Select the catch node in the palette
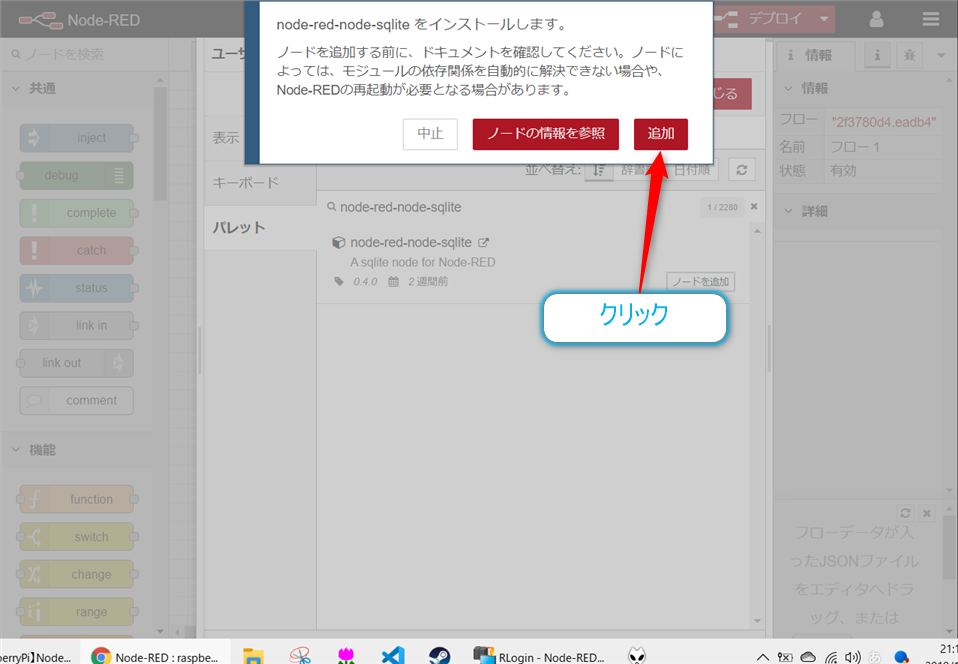Image resolution: width=958 pixels, height=664 pixels. point(76,250)
